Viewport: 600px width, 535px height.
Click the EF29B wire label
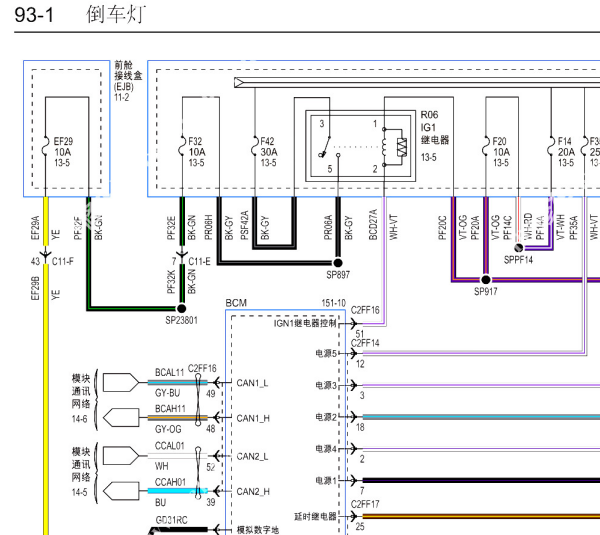click(35, 288)
